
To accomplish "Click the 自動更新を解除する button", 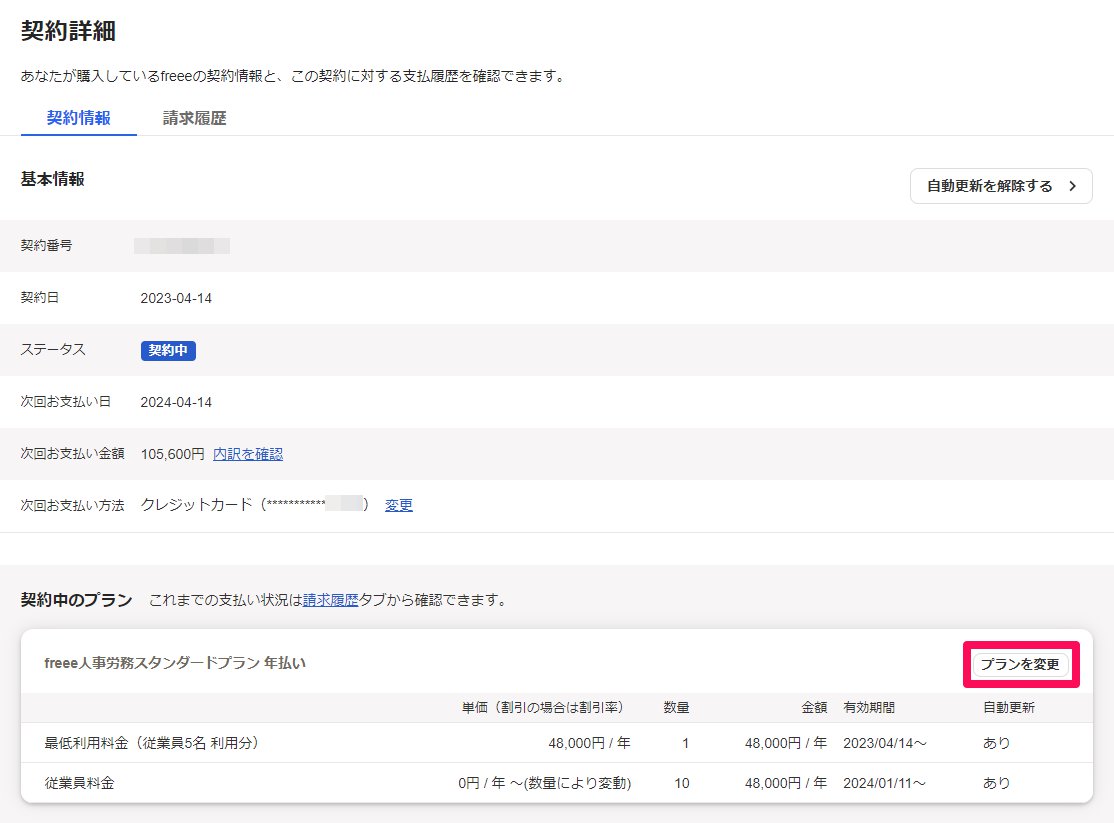I will click(1001, 186).
